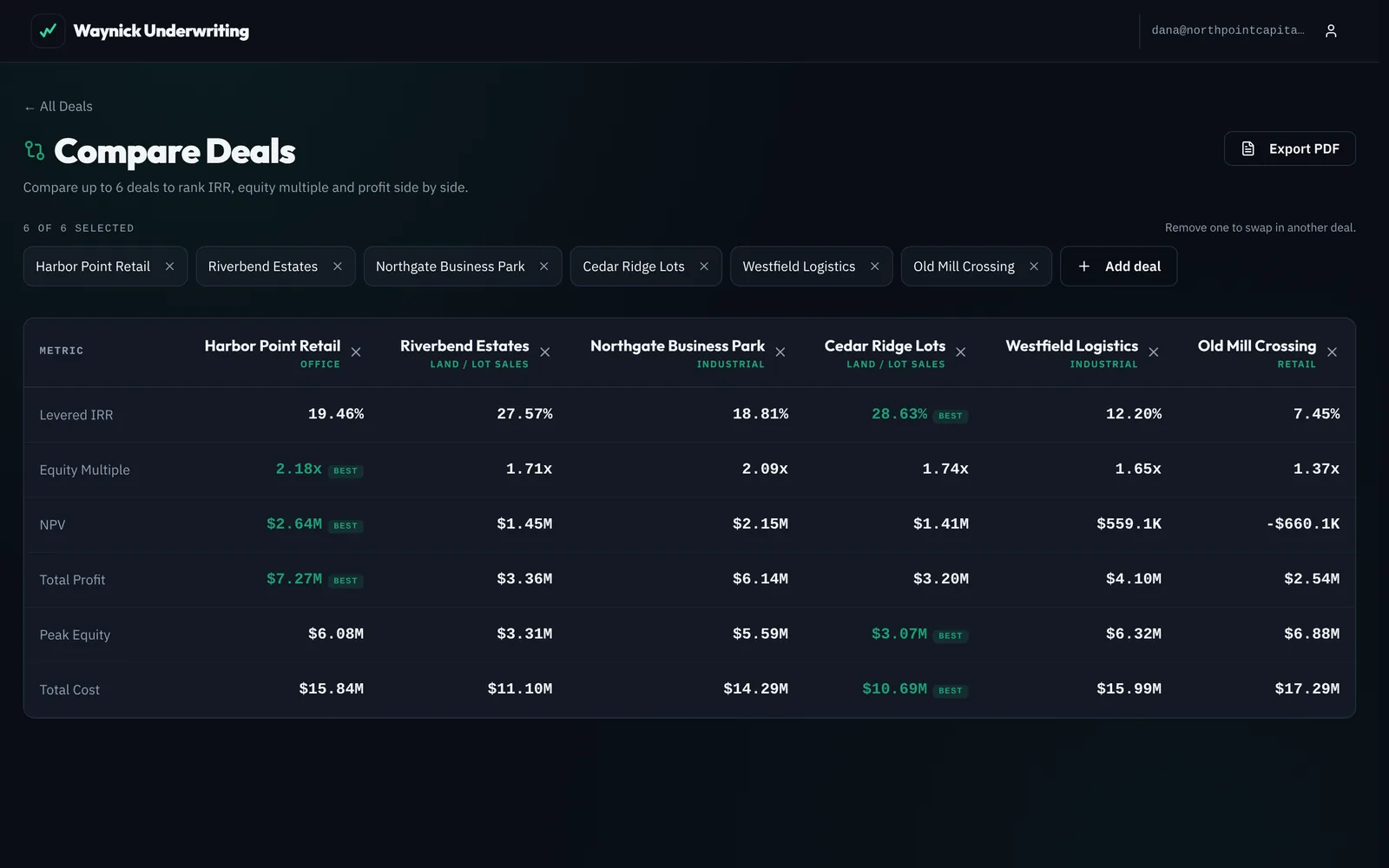
Task: Click the dana@northpointcapita… account email
Action: (1228, 30)
